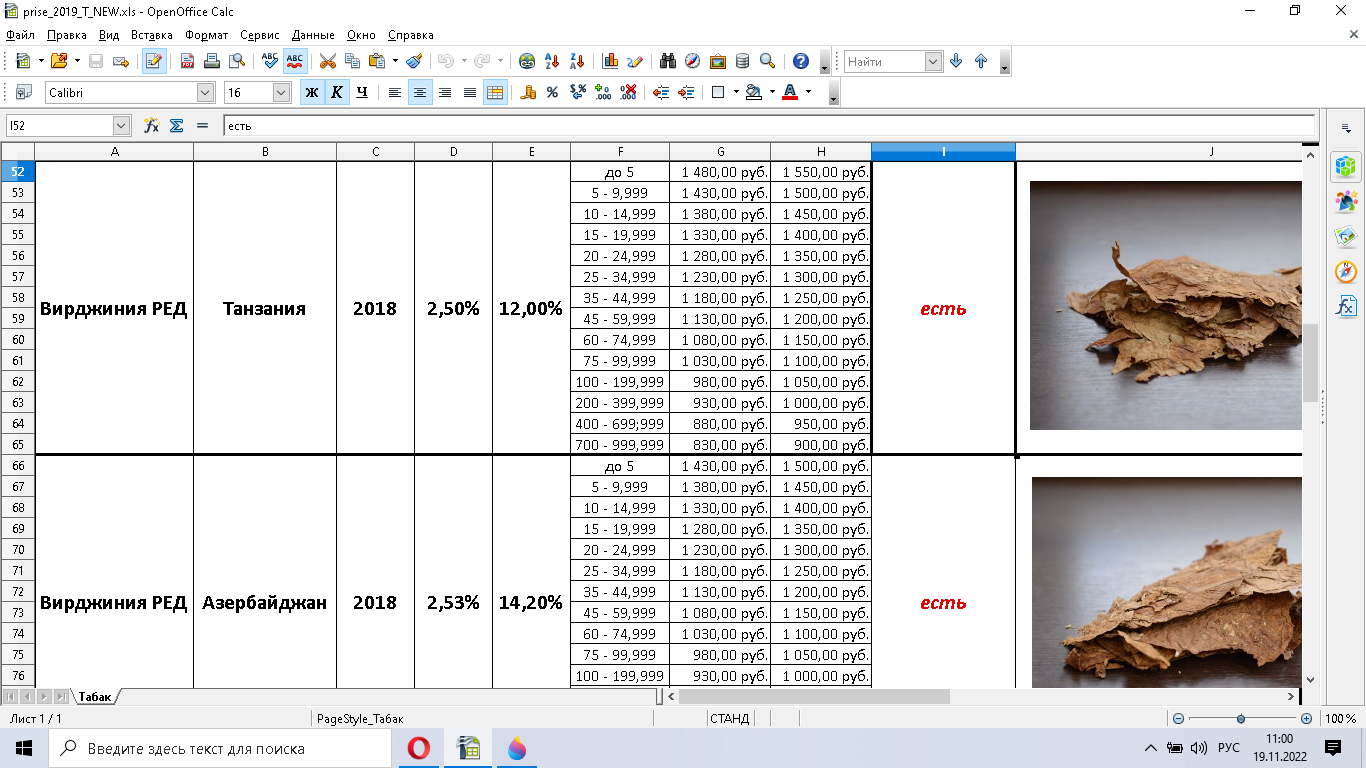Decrease the indent
This screenshot has width=1366, height=768.
tap(661, 92)
